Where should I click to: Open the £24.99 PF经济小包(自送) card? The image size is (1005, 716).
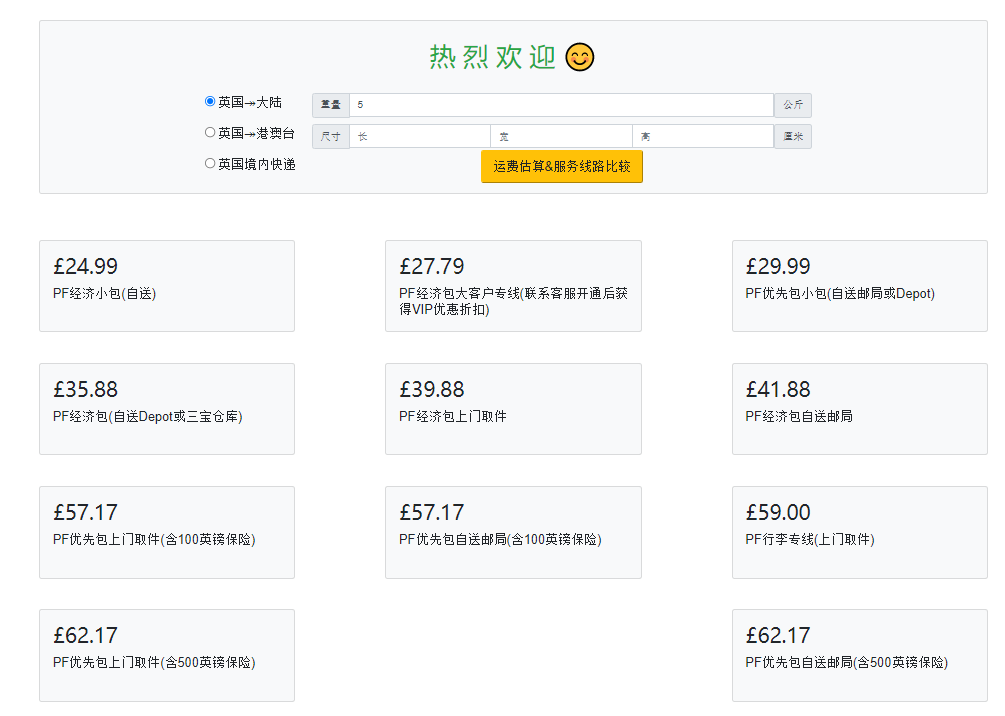coord(167,285)
